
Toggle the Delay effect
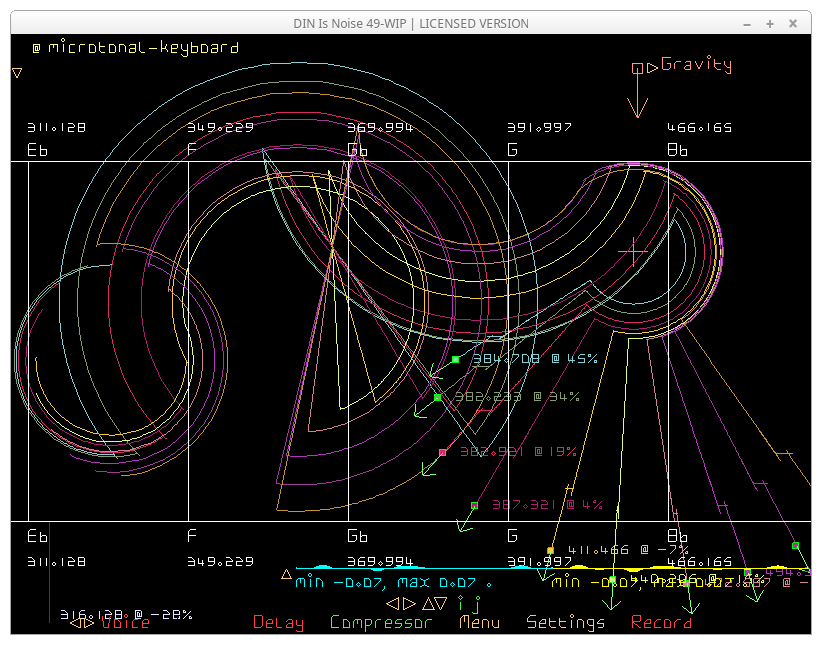coord(278,622)
